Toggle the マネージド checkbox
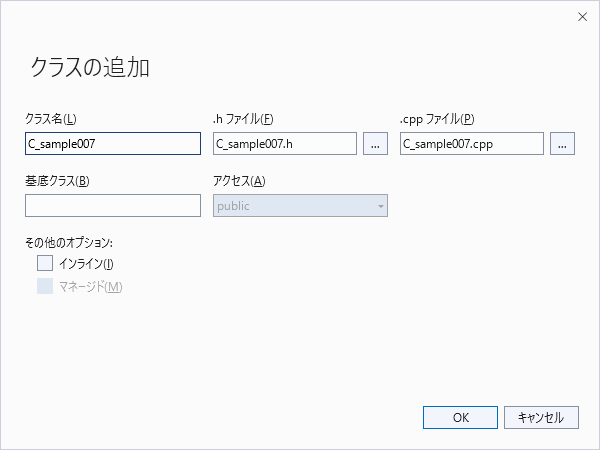The height and width of the screenshot is (450, 600). [45, 287]
